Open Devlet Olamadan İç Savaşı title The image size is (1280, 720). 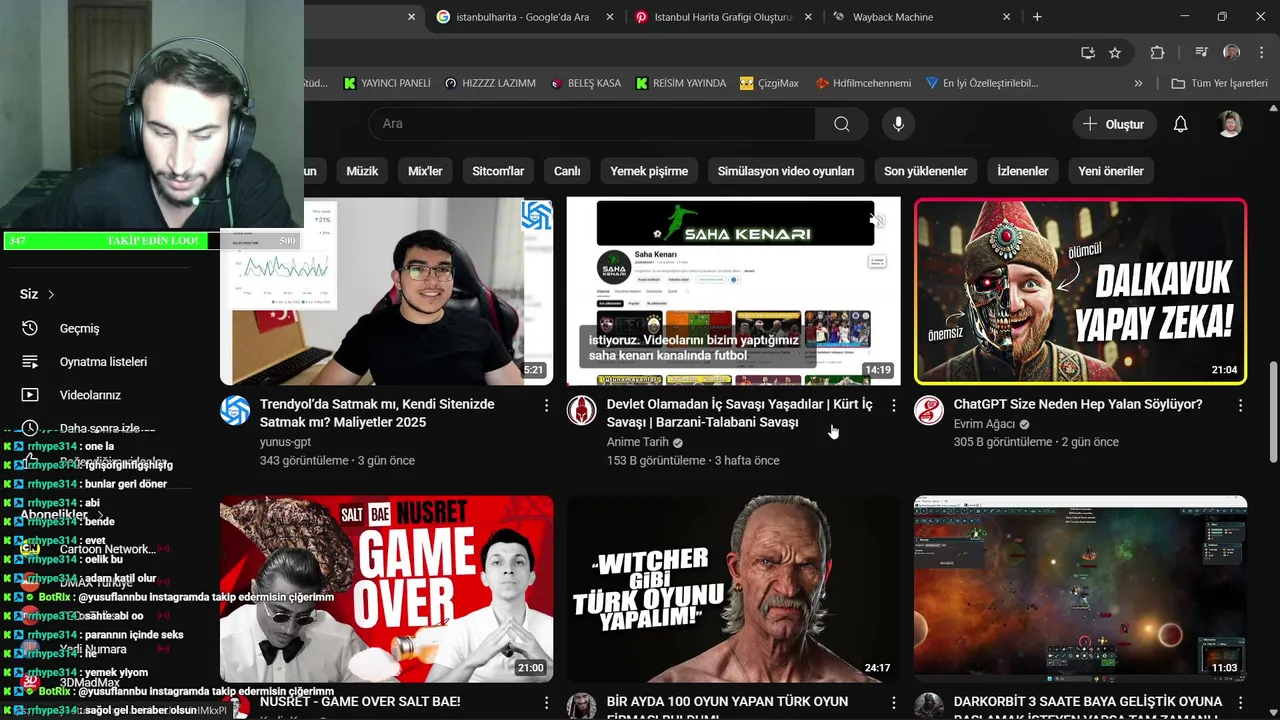point(740,413)
